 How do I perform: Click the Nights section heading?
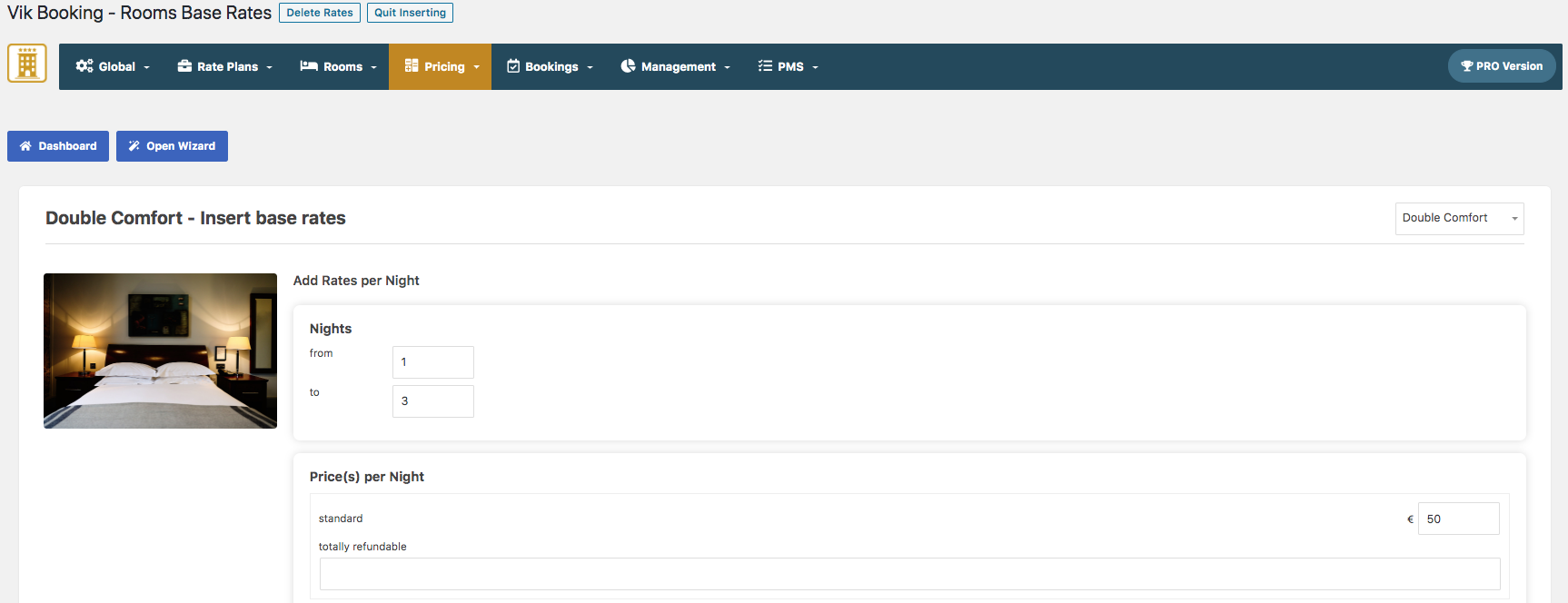[x=331, y=329]
